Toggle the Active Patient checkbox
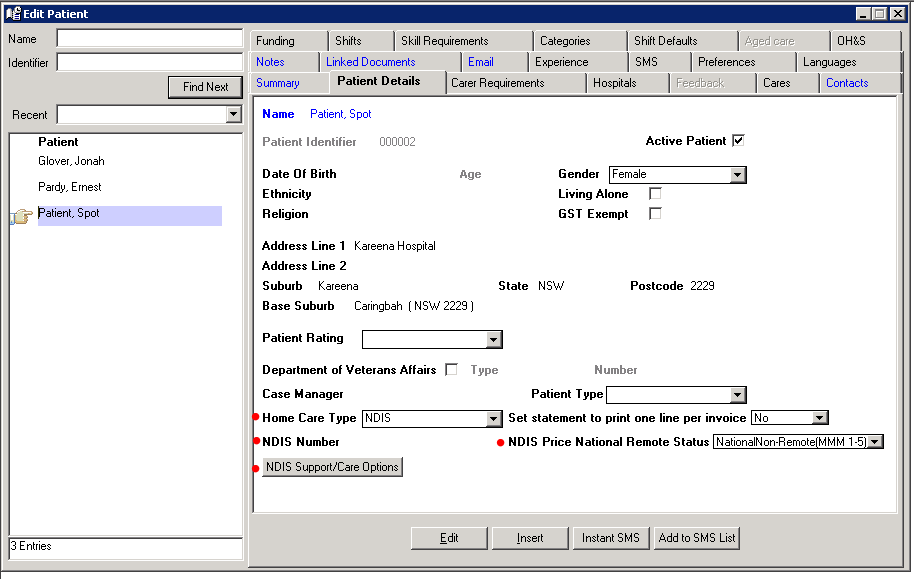914x579 pixels. [x=739, y=141]
